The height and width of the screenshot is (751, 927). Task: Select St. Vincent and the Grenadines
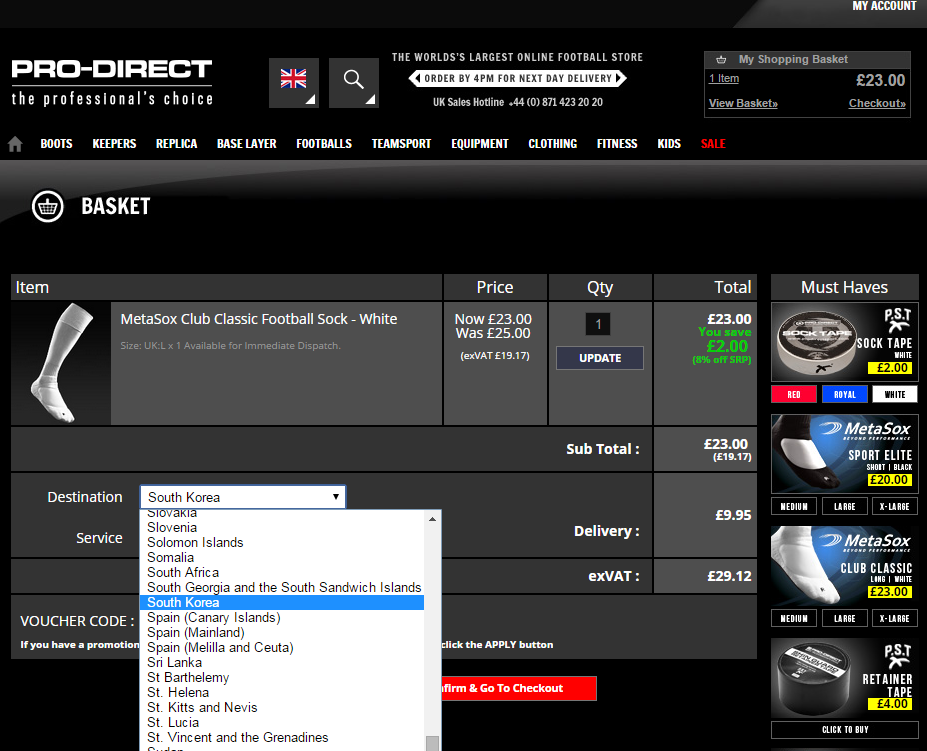tap(281, 738)
